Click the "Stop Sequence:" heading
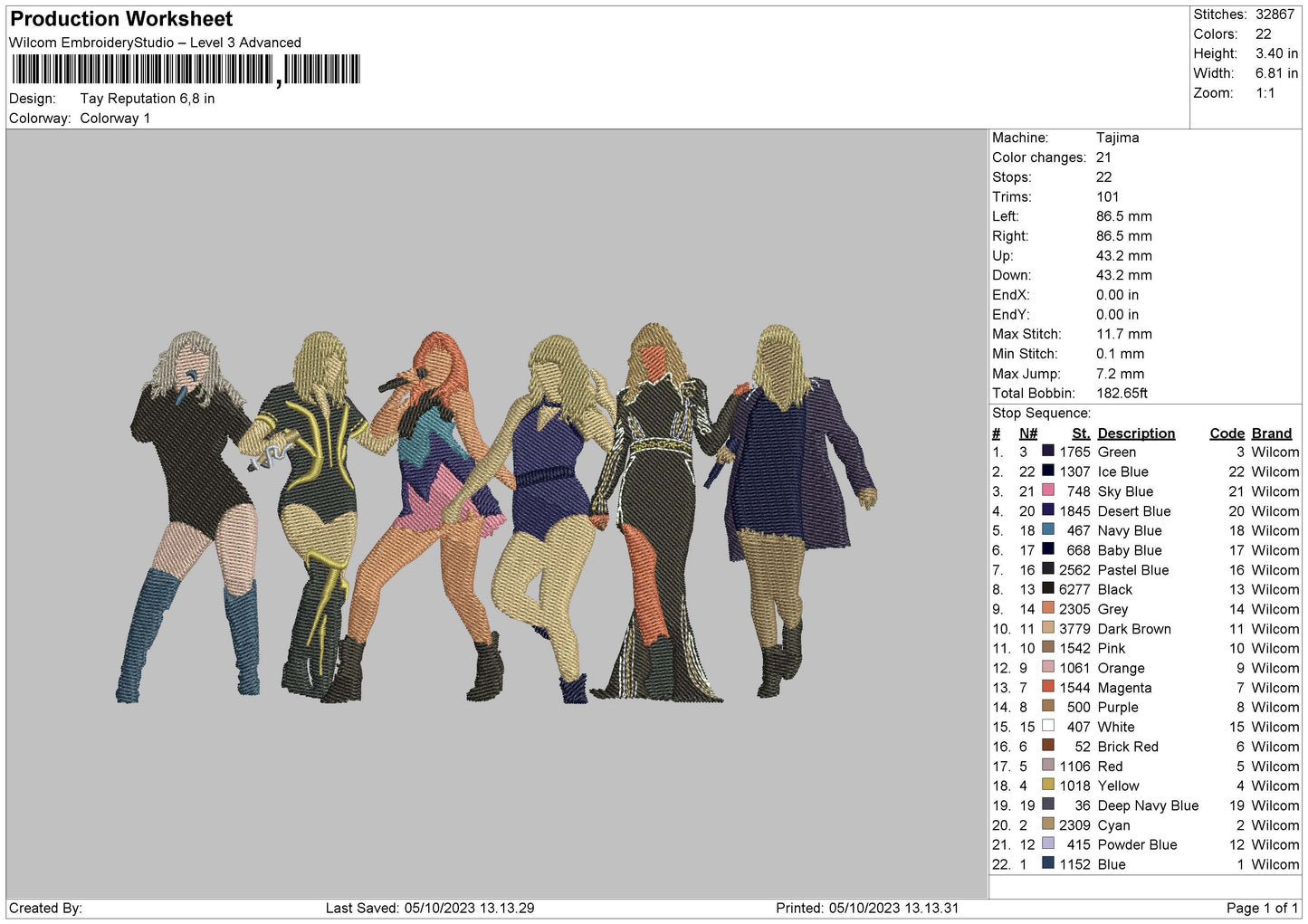This screenshot has height=924, width=1308. pos(1041,414)
